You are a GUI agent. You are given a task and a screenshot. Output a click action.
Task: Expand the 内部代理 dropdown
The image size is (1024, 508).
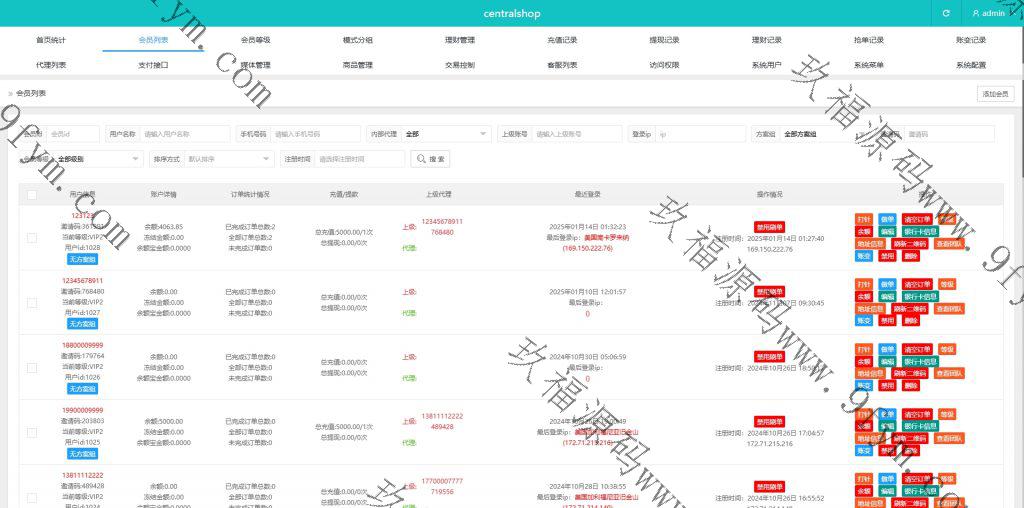[x=445, y=134]
